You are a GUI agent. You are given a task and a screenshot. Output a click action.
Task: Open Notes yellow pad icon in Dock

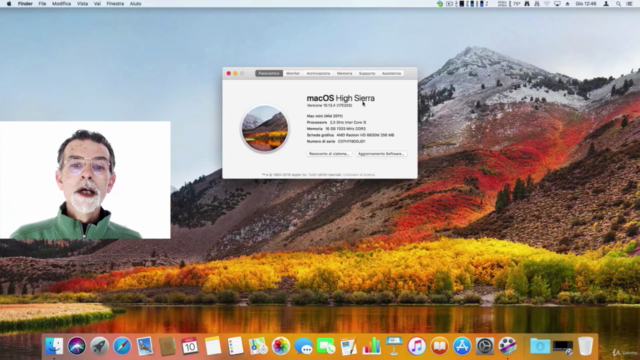[x=213, y=347]
